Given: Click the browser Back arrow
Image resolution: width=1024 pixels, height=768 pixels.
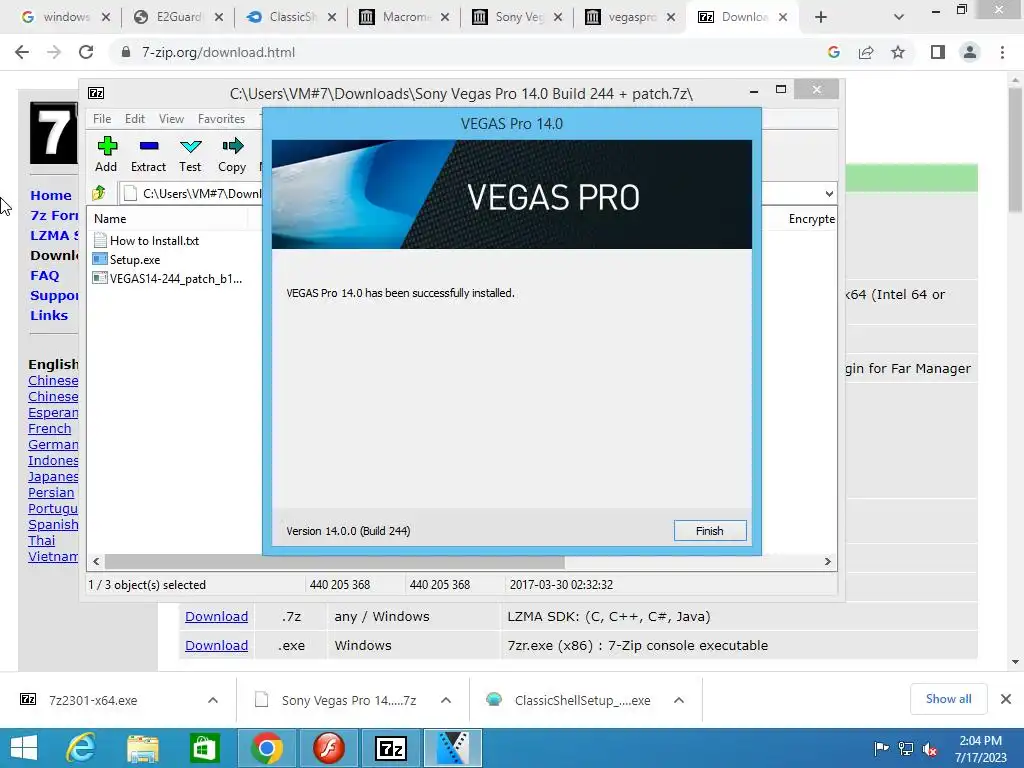Looking at the screenshot, I should click(22, 52).
